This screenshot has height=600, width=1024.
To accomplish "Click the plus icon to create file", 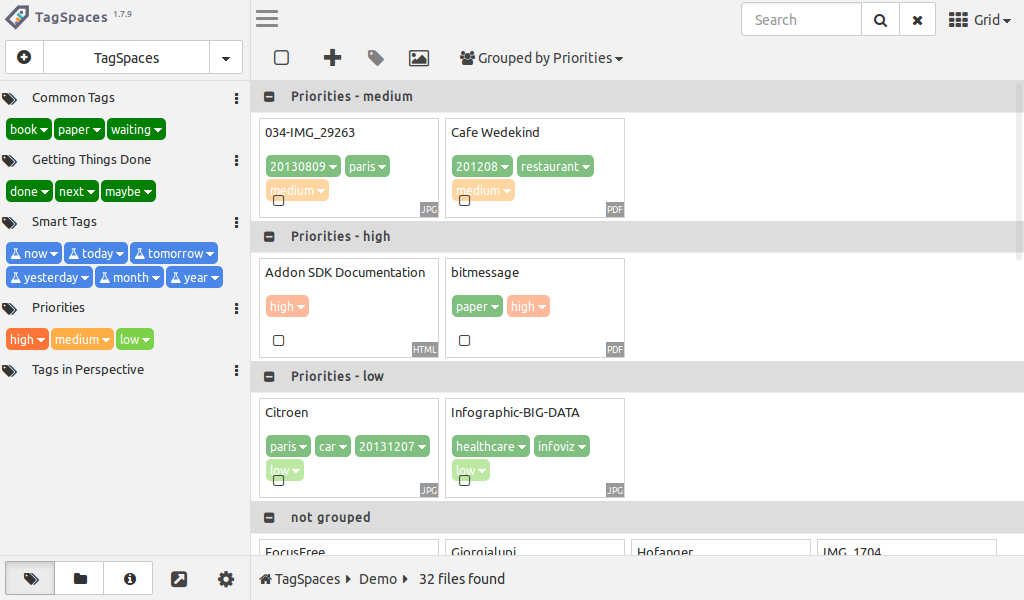I will (333, 58).
